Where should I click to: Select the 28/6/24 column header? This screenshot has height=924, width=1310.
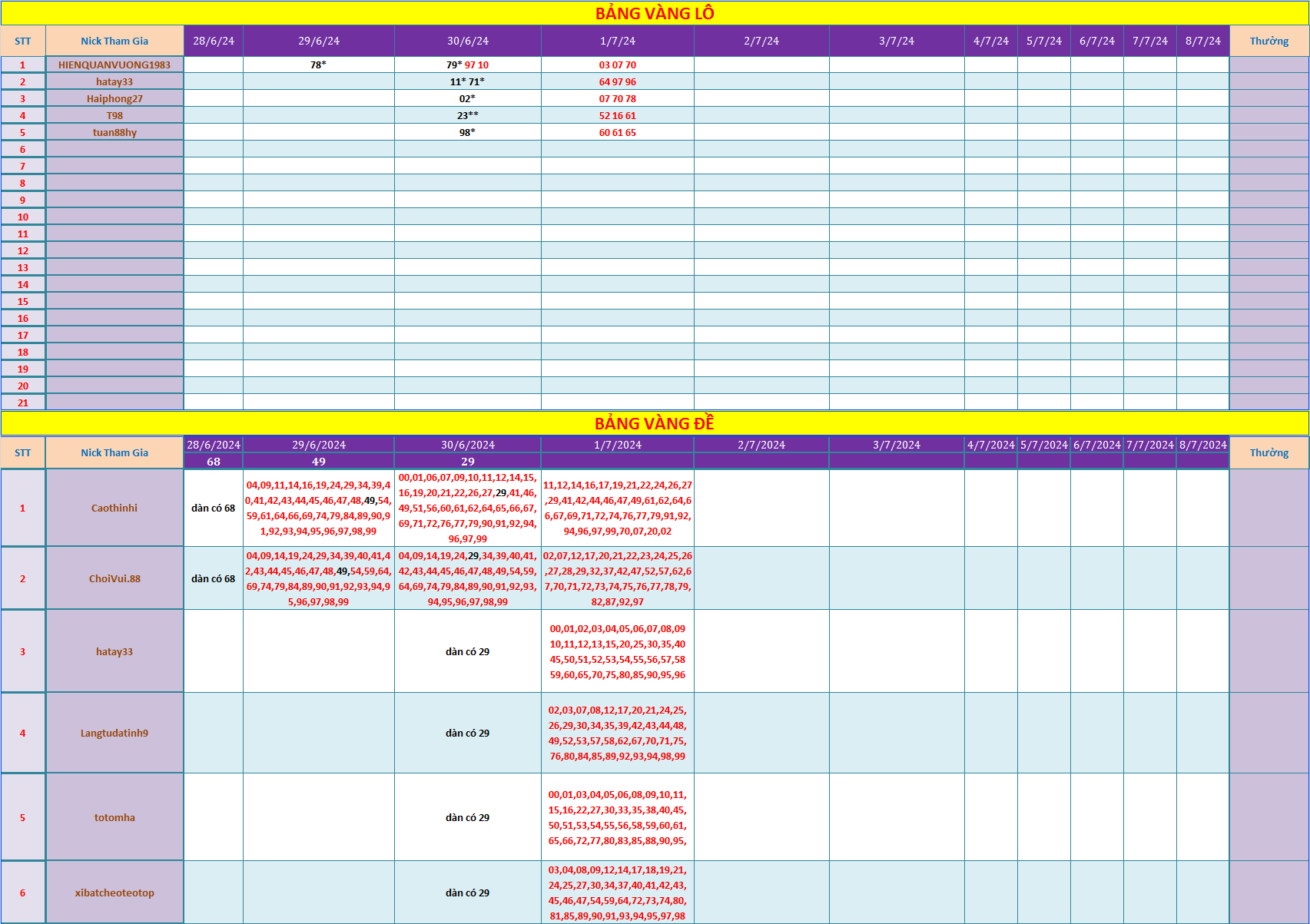(214, 41)
